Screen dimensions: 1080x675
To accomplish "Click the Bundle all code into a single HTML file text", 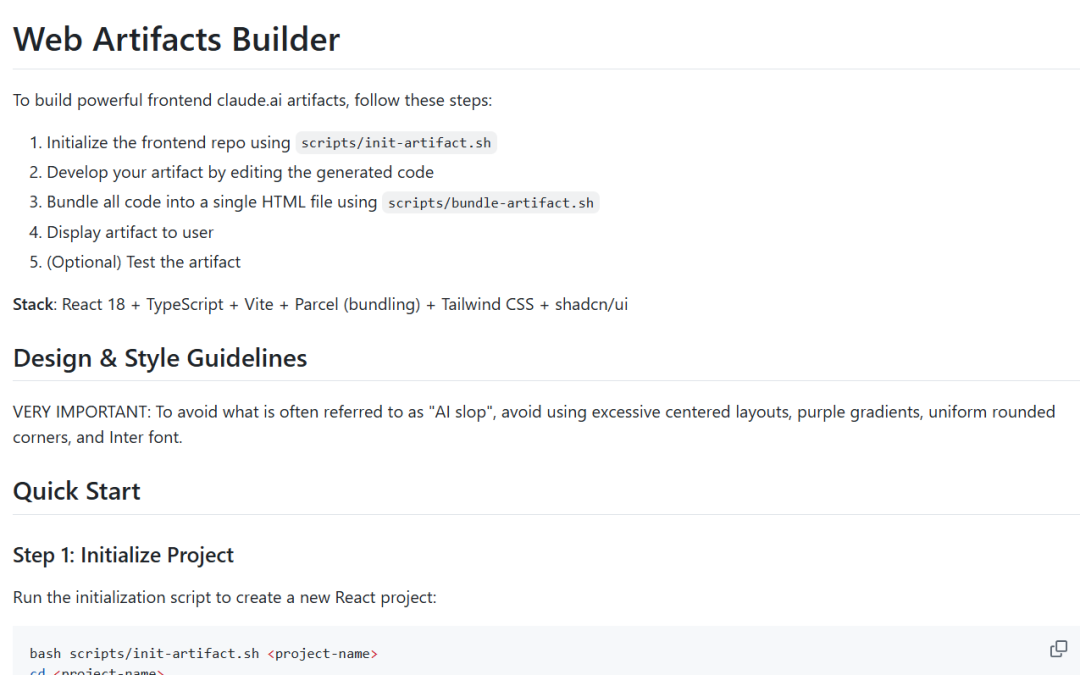I will coord(211,202).
